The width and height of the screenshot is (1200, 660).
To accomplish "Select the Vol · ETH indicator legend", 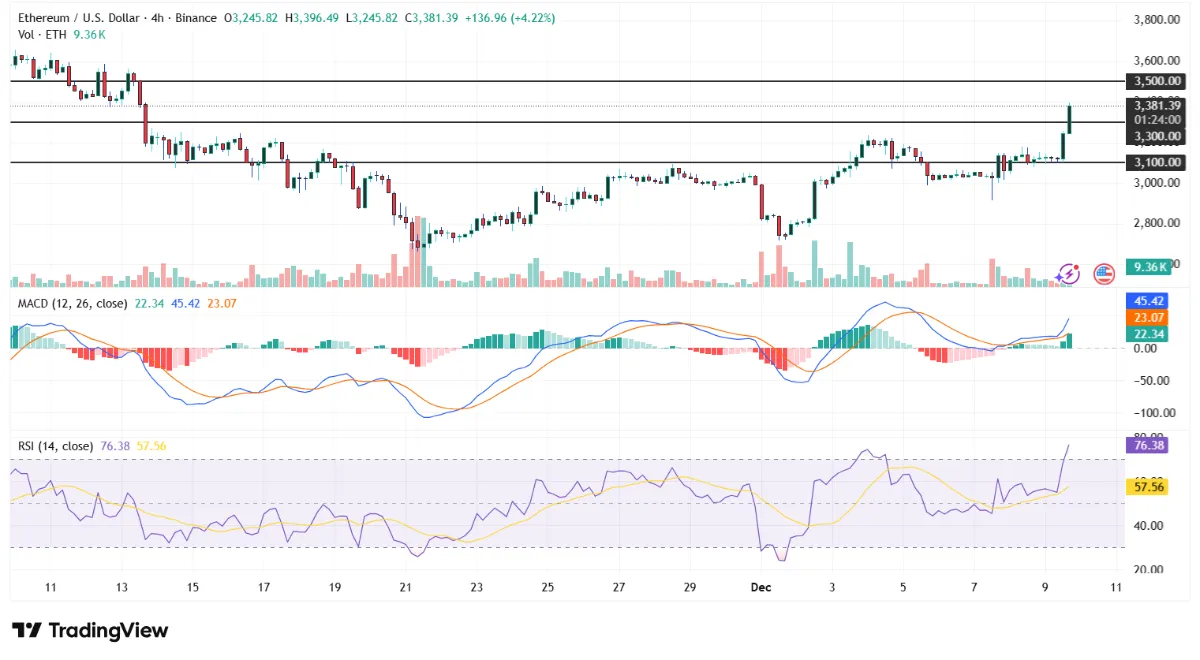I will [x=42, y=34].
